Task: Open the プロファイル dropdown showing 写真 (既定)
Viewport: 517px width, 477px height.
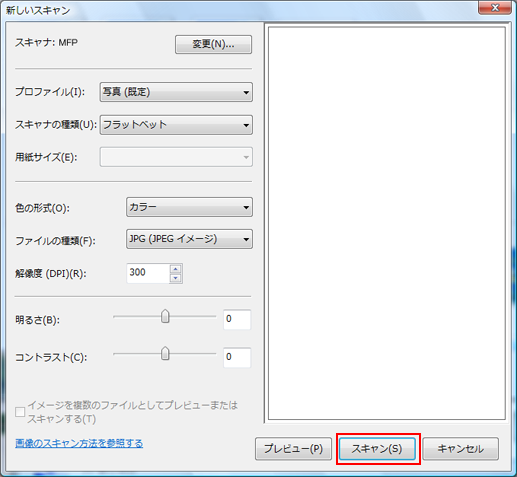Action: [x=176, y=92]
